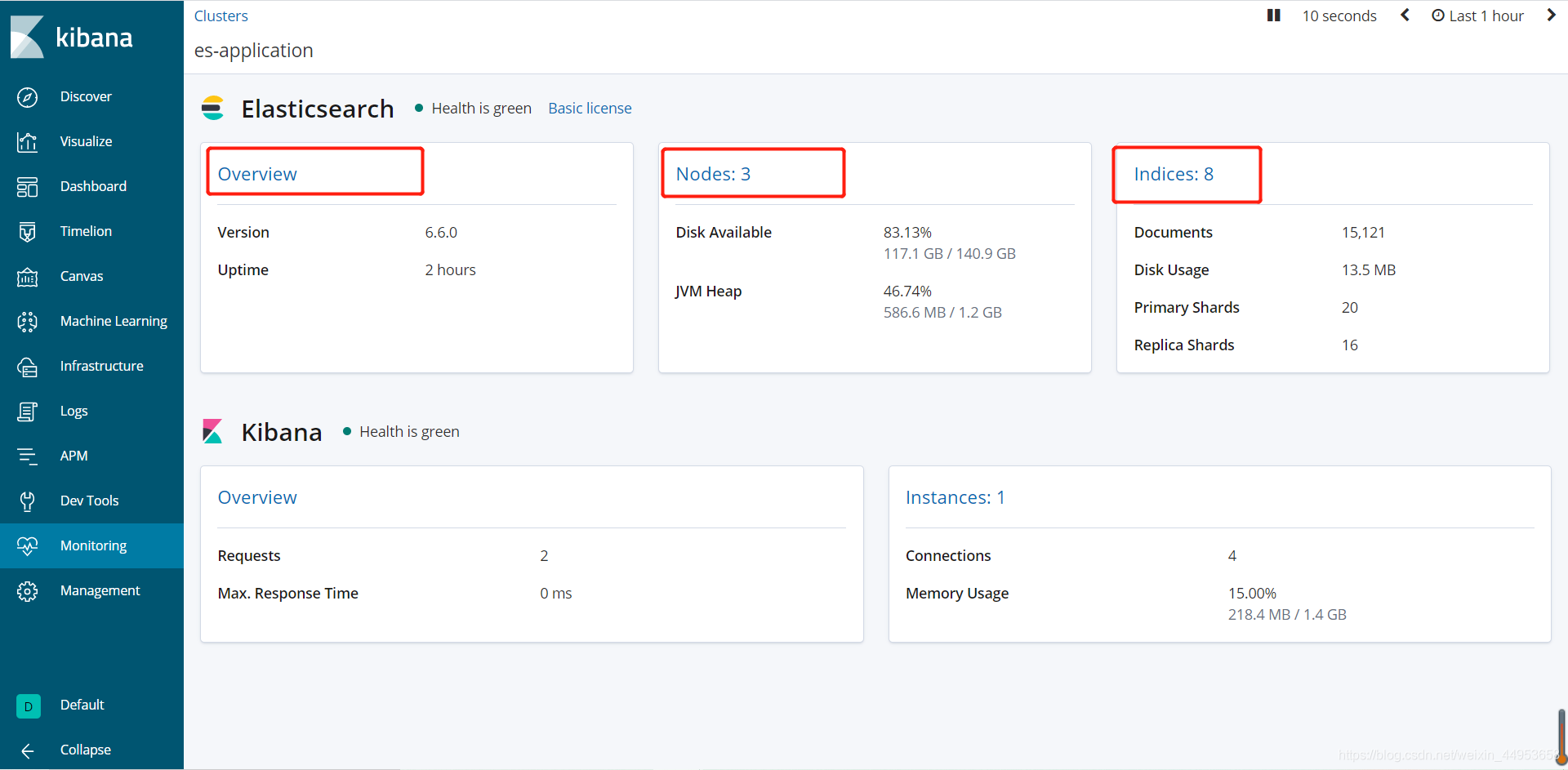Open the Clusters breadcrumb link
This screenshot has width=1568, height=770.
pyautogui.click(x=220, y=16)
